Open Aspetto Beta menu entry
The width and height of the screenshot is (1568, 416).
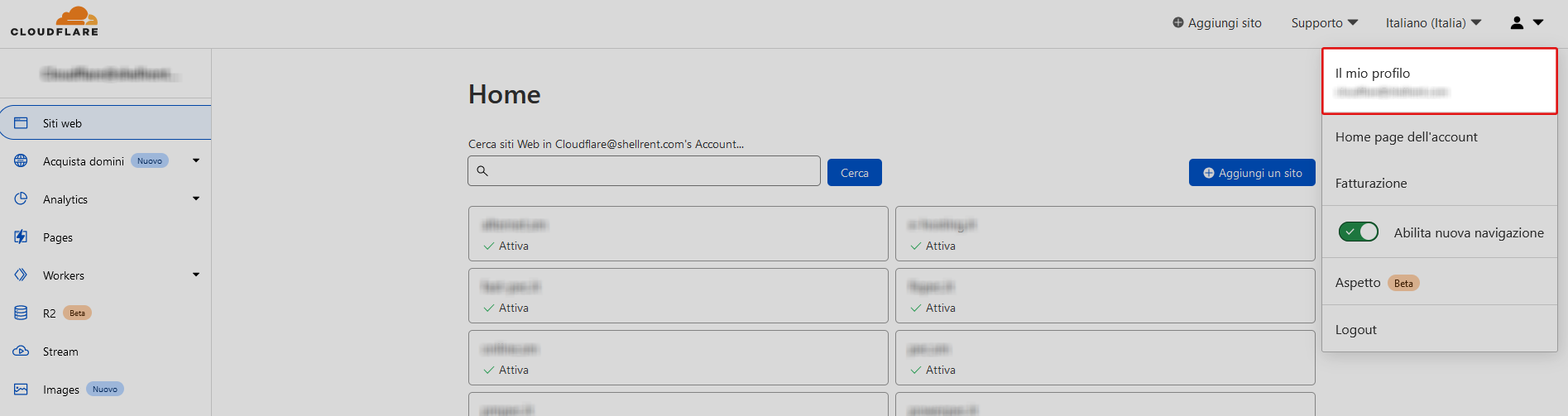tap(1440, 283)
